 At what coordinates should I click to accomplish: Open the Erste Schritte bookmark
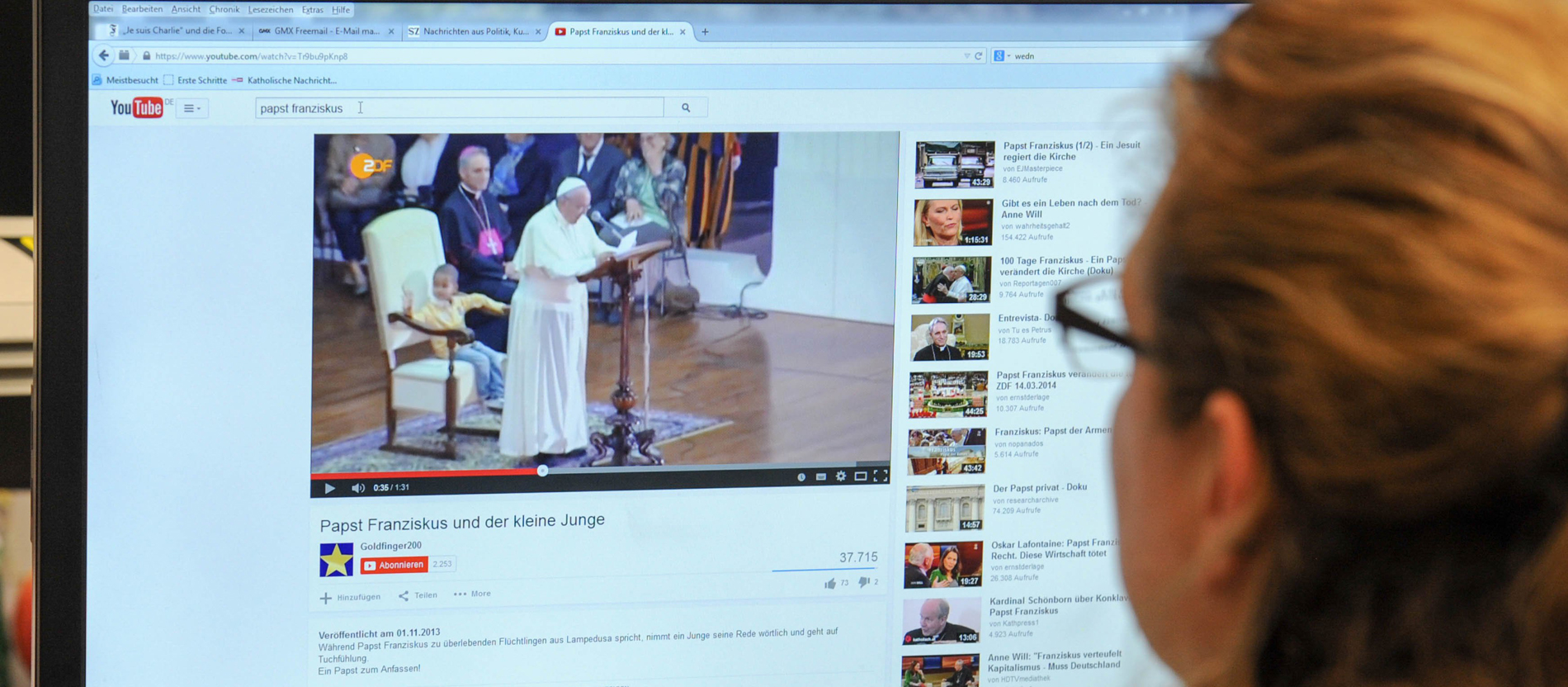[196, 80]
